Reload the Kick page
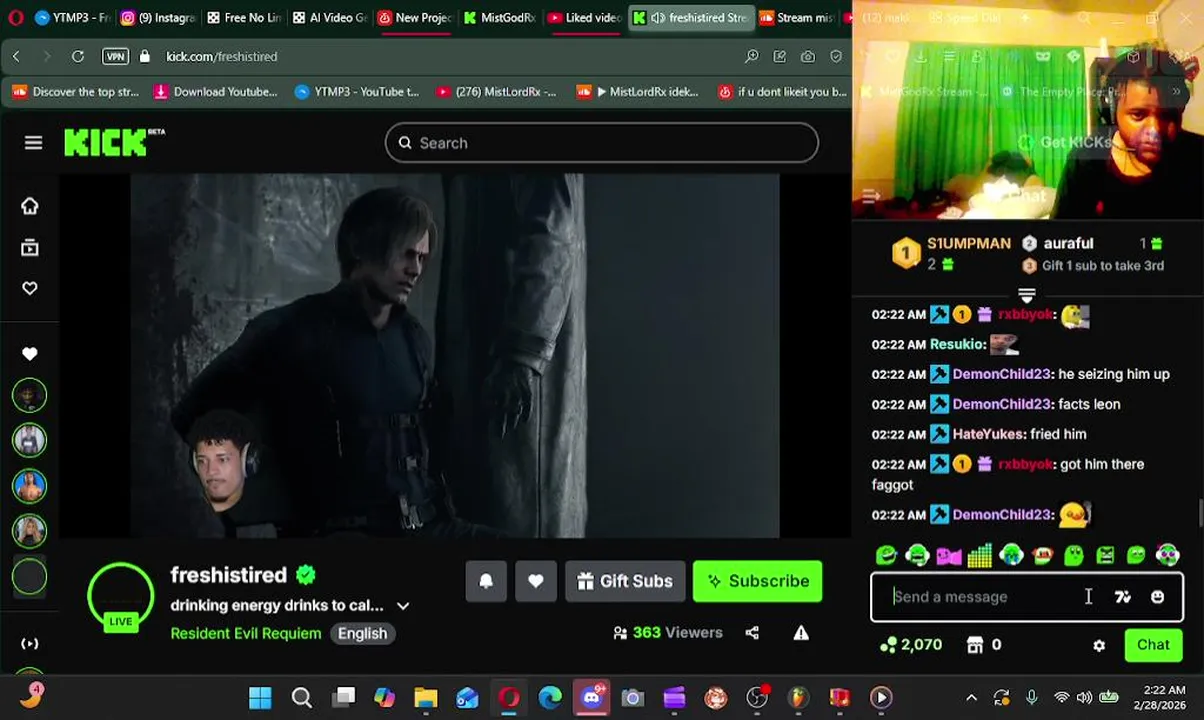The height and width of the screenshot is (720, 1204). (78, 57)
